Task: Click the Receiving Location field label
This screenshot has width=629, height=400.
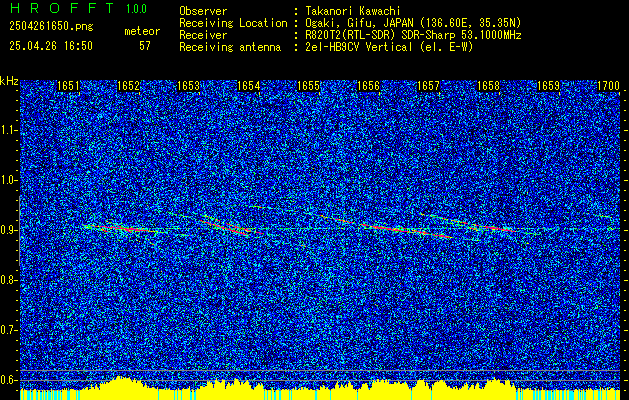Action: [233, 23]
